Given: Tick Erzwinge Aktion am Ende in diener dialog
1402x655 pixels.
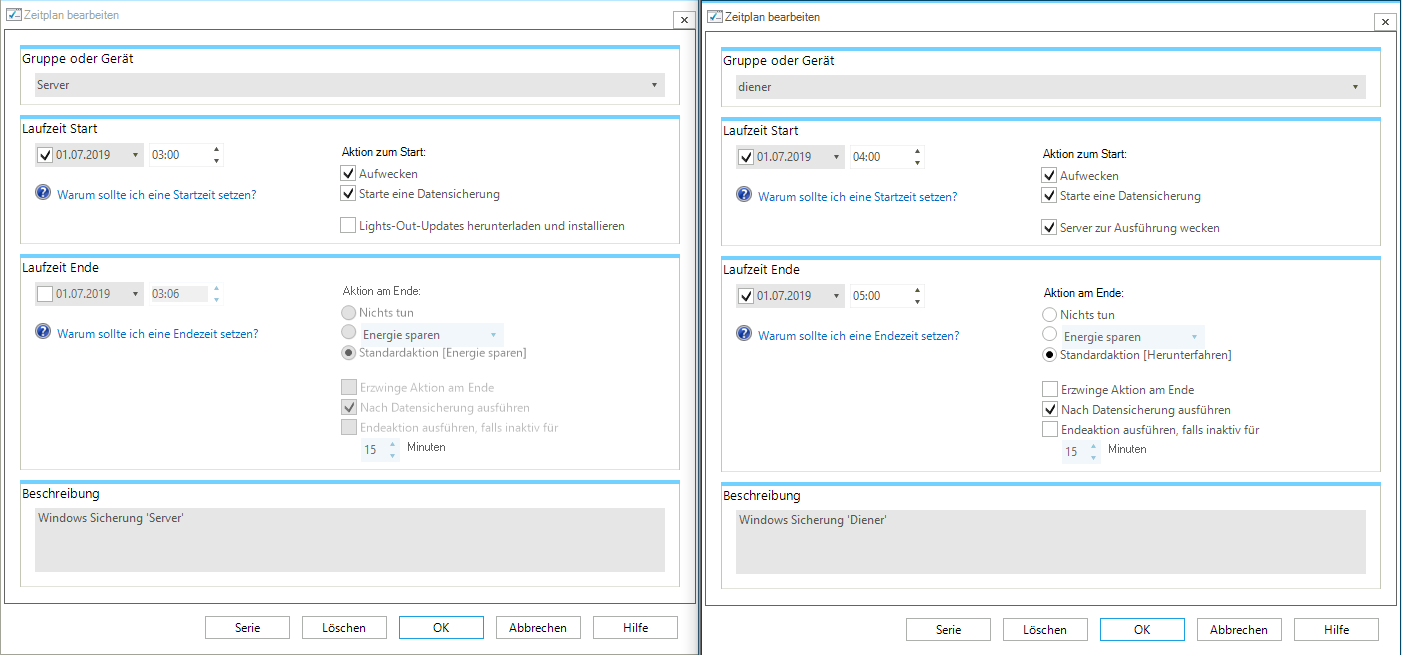Looking at the screenshot, I should [1049, 389].
